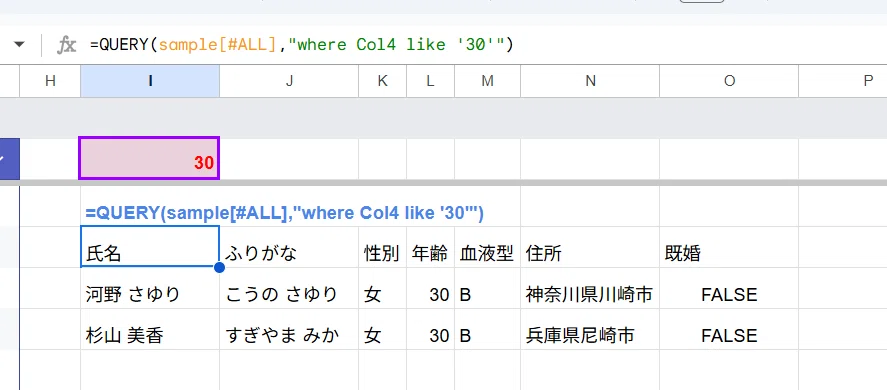Click the 女 cell in 杉山 美香 row

382,329
